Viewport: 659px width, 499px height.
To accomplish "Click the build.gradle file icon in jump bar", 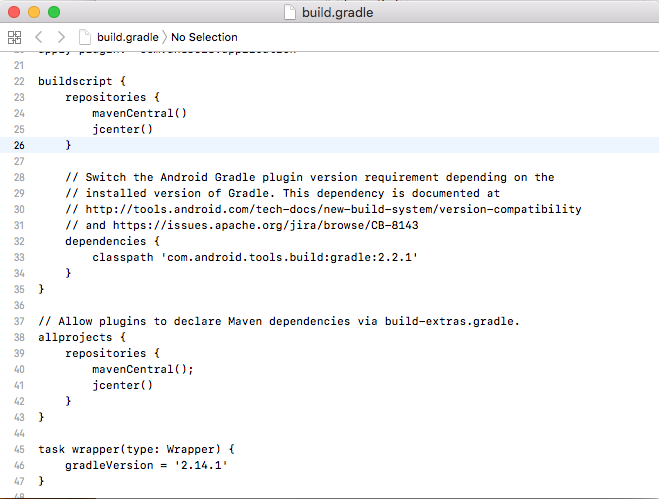I will [86, 36].
